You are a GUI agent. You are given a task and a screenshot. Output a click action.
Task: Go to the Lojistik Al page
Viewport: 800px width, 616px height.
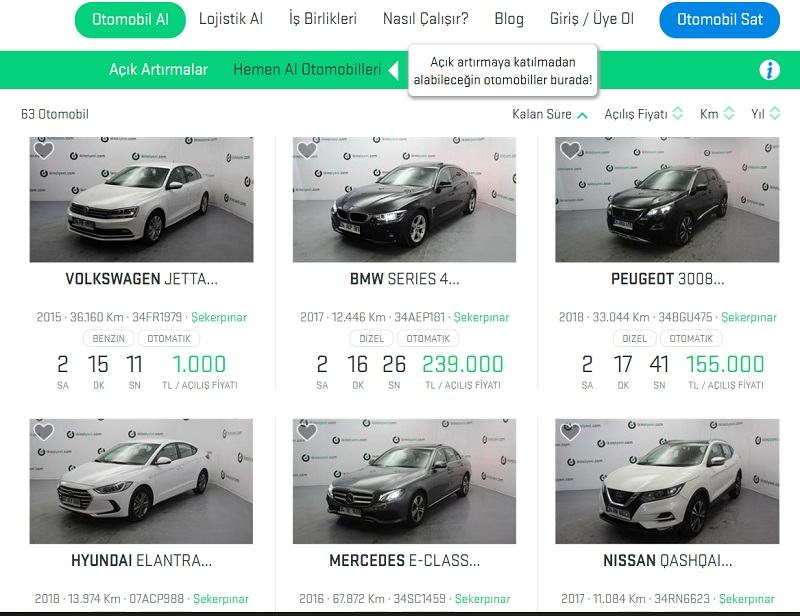pyautogui.click(x=231, y=19)
